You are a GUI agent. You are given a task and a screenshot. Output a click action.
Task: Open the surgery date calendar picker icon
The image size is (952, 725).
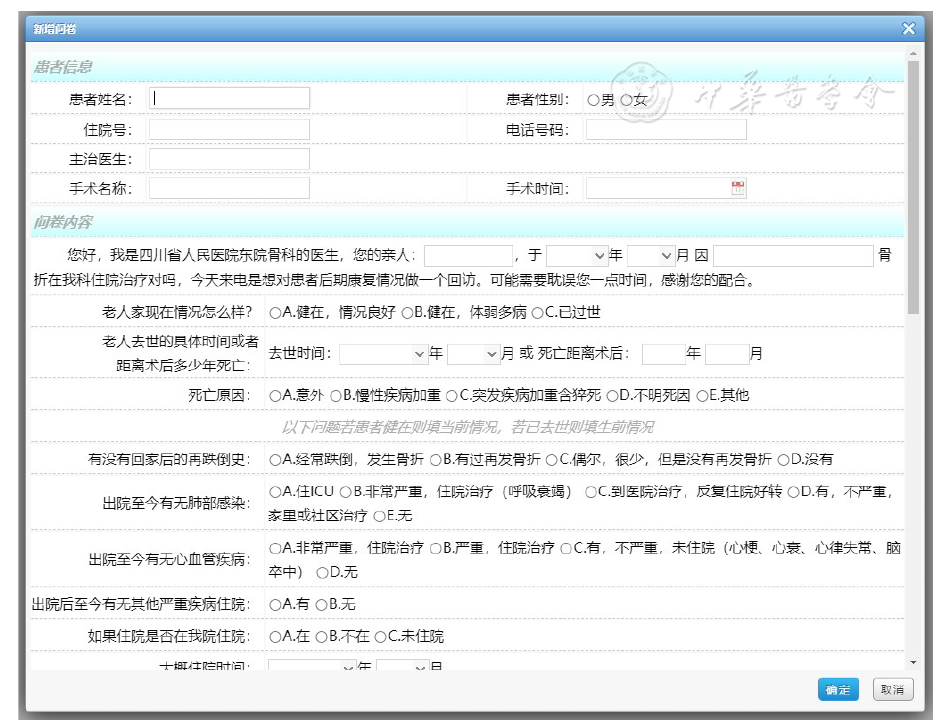click(738, 188)
